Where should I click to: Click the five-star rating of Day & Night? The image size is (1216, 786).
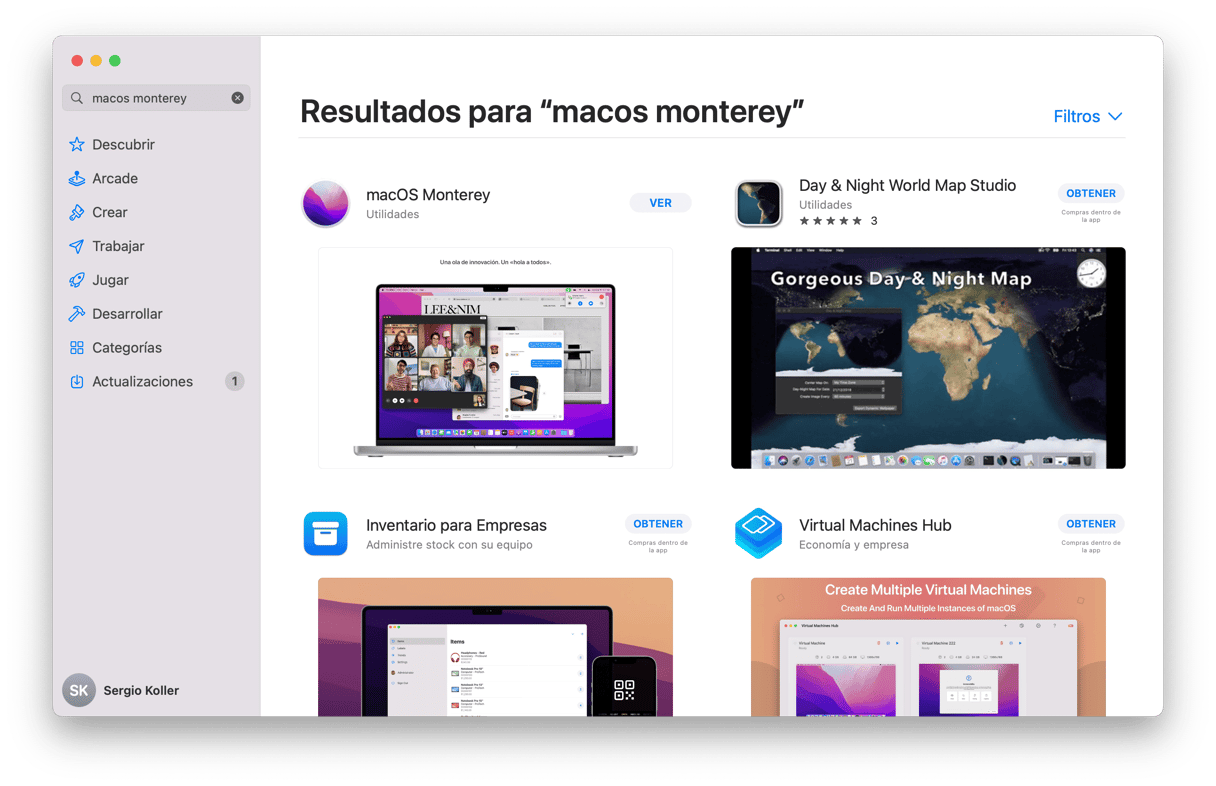click(x=830, y=221)
